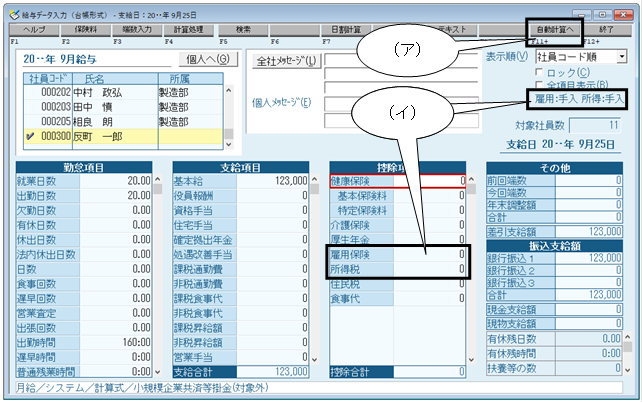Viewport: 642px width, 403px height.
Task: Open the 表示順 社員コード順 dropdown
Action: pyautogui.click(x=581, y=57)
